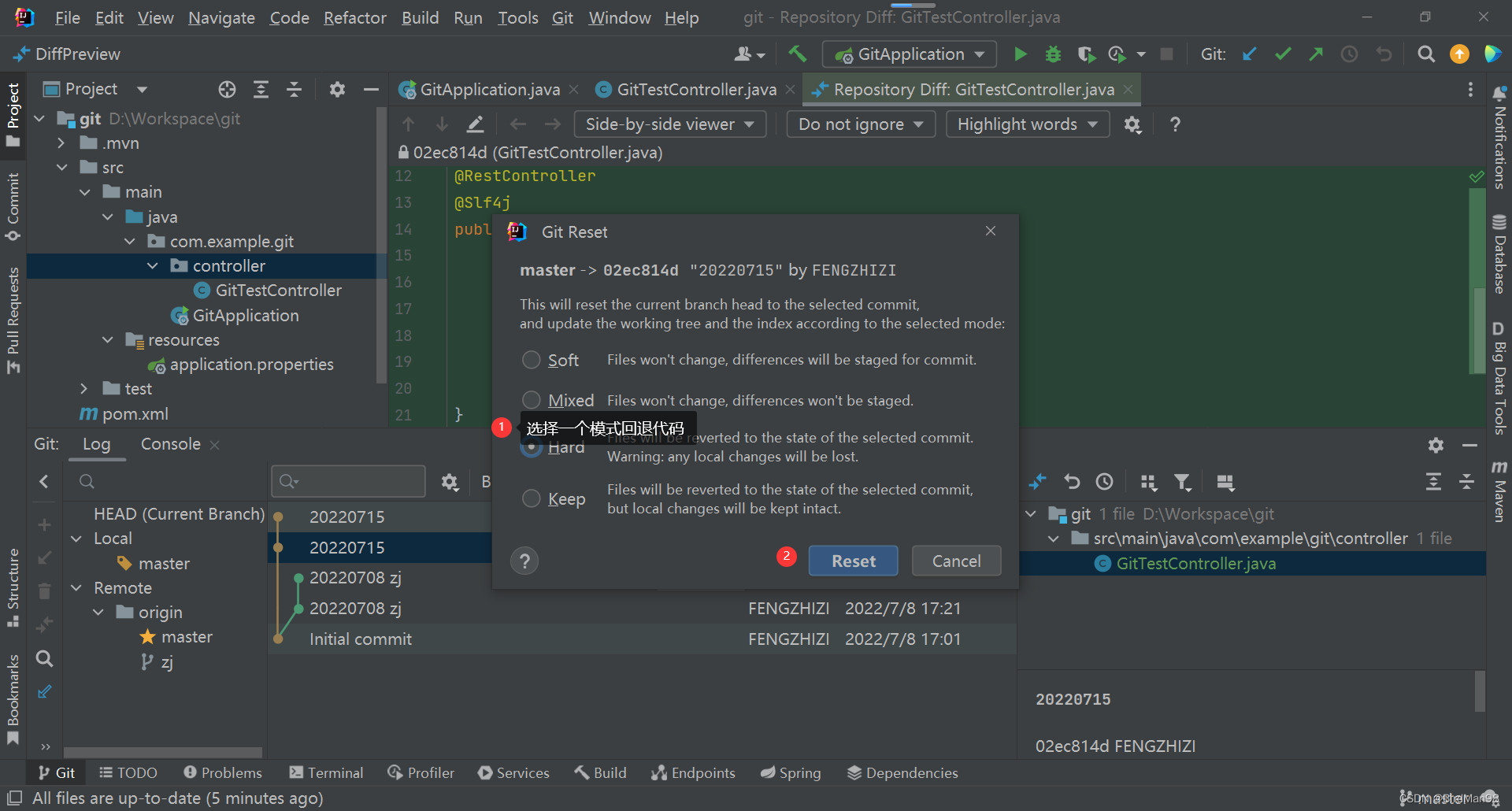Image resolution: width=1512 pixels, height=811 pixels.
Task: Open the Endpoints tool window
Action: pos(693,773)
